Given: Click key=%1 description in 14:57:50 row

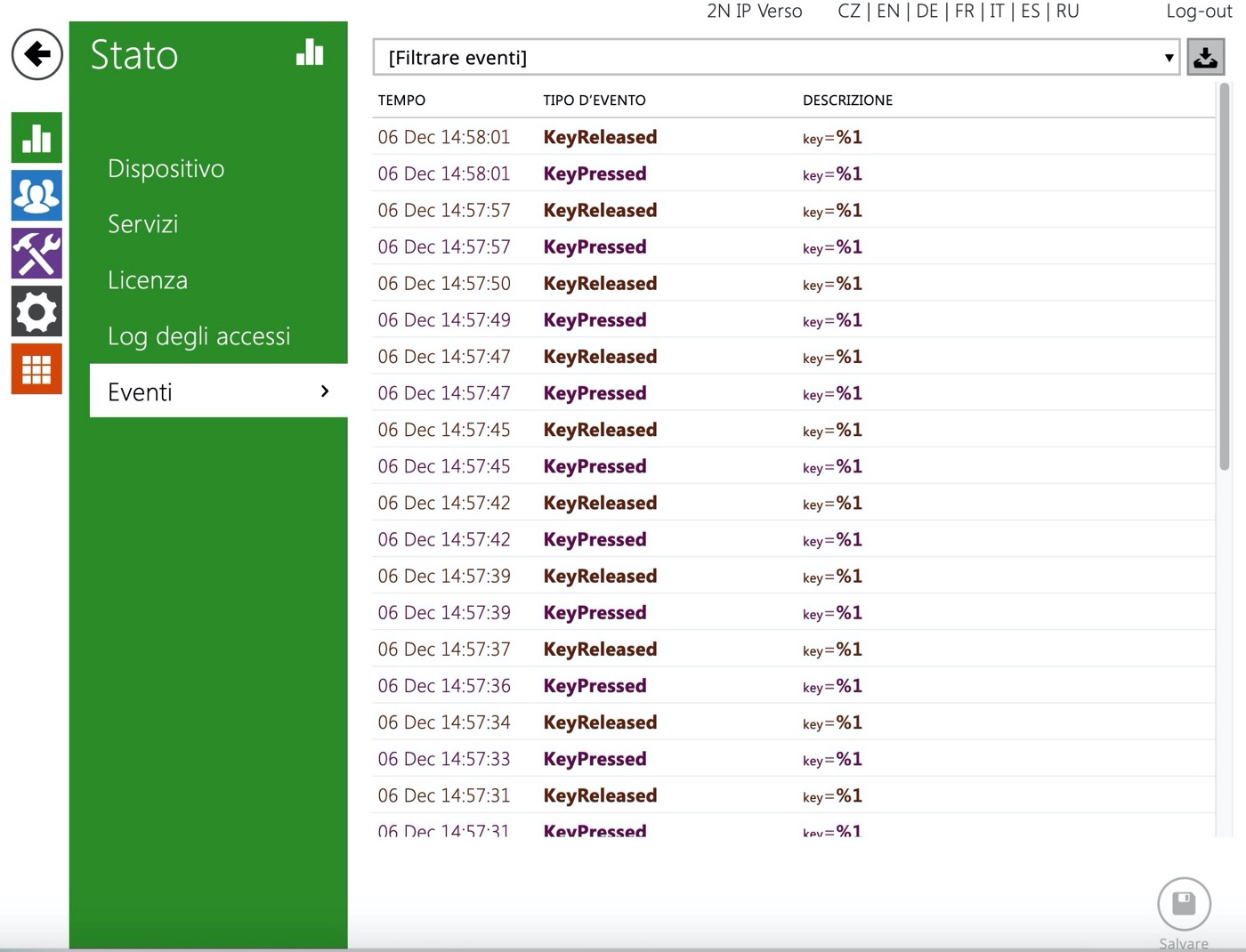Looking at the screenshot, I should [832, 284].
